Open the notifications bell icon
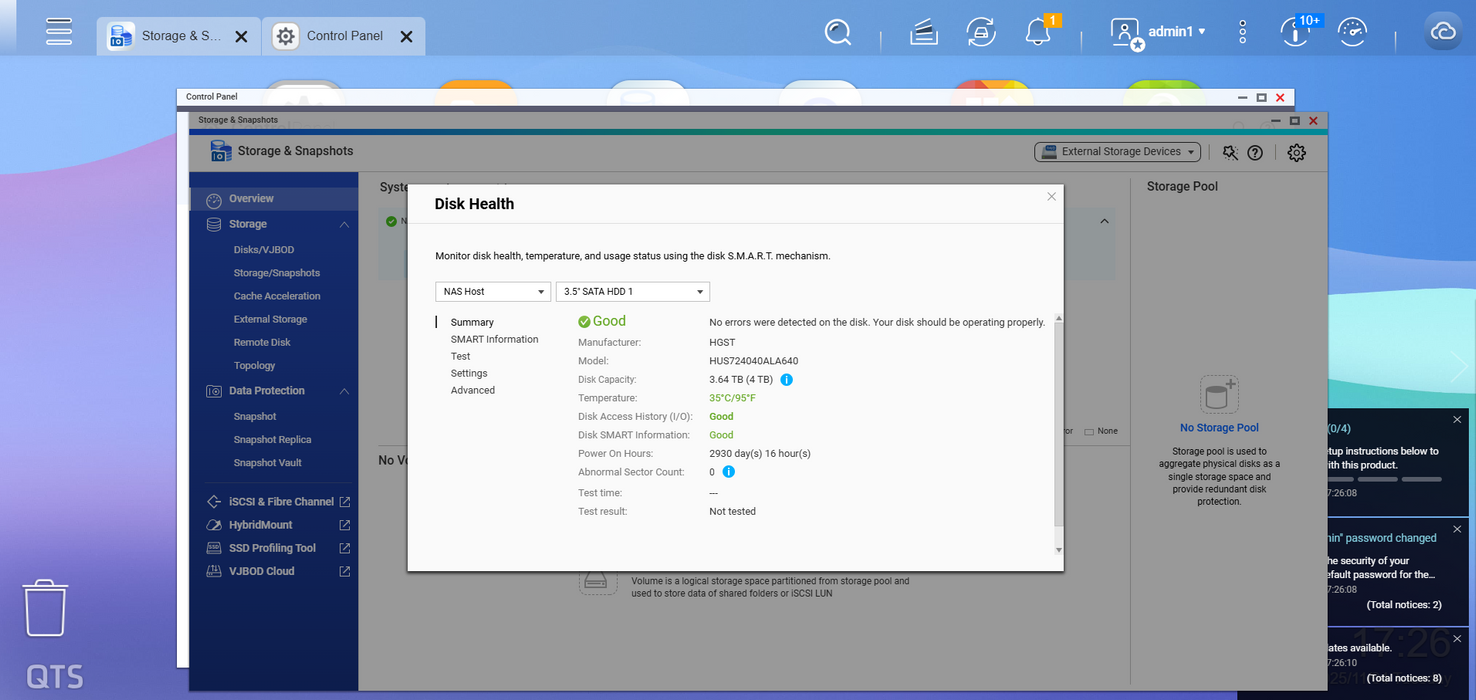1476x700 pixels. point(1038,33)
